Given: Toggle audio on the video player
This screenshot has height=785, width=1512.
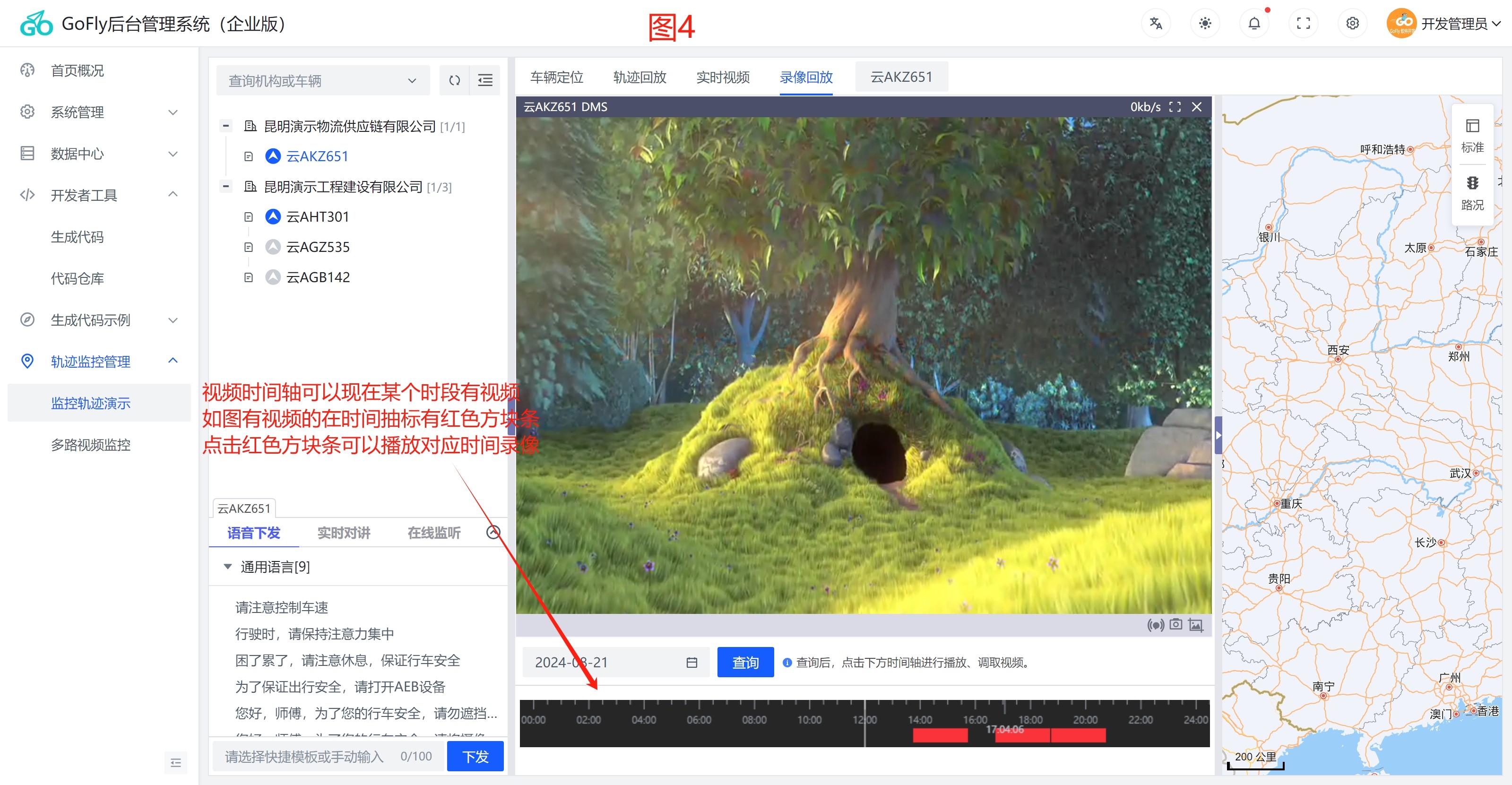Looking at the screenshot, I should (1155, 625).
